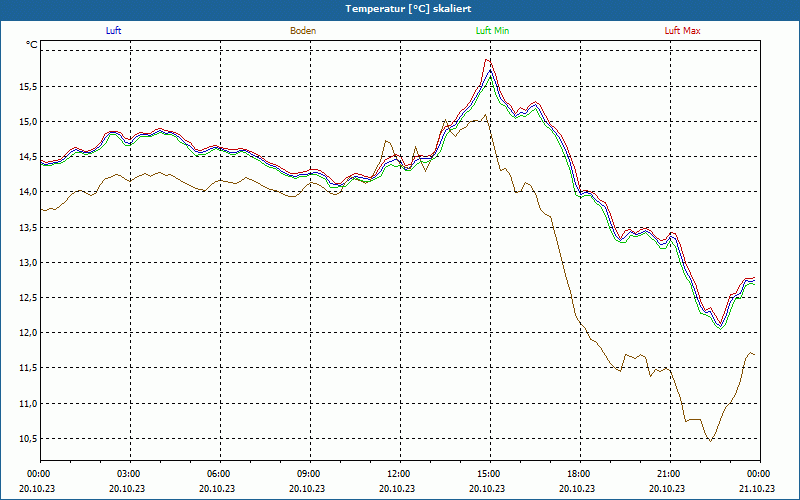
Task: Click the brown Boden legend label
Action: [303, 31]
